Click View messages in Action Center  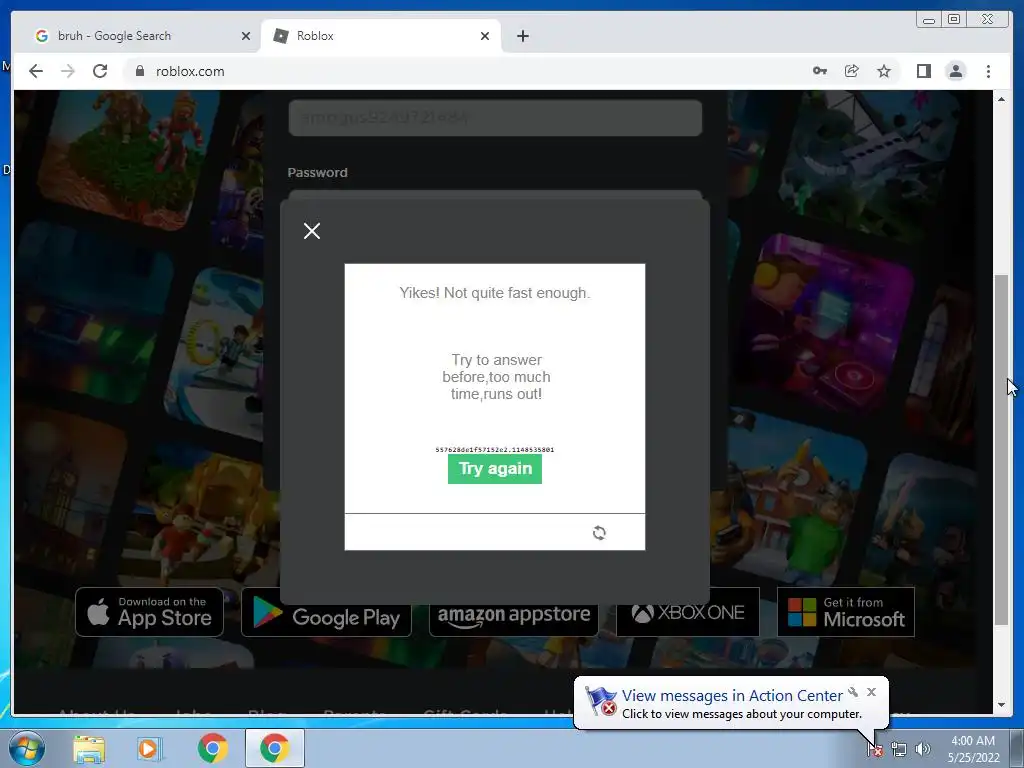click(732, 696)
